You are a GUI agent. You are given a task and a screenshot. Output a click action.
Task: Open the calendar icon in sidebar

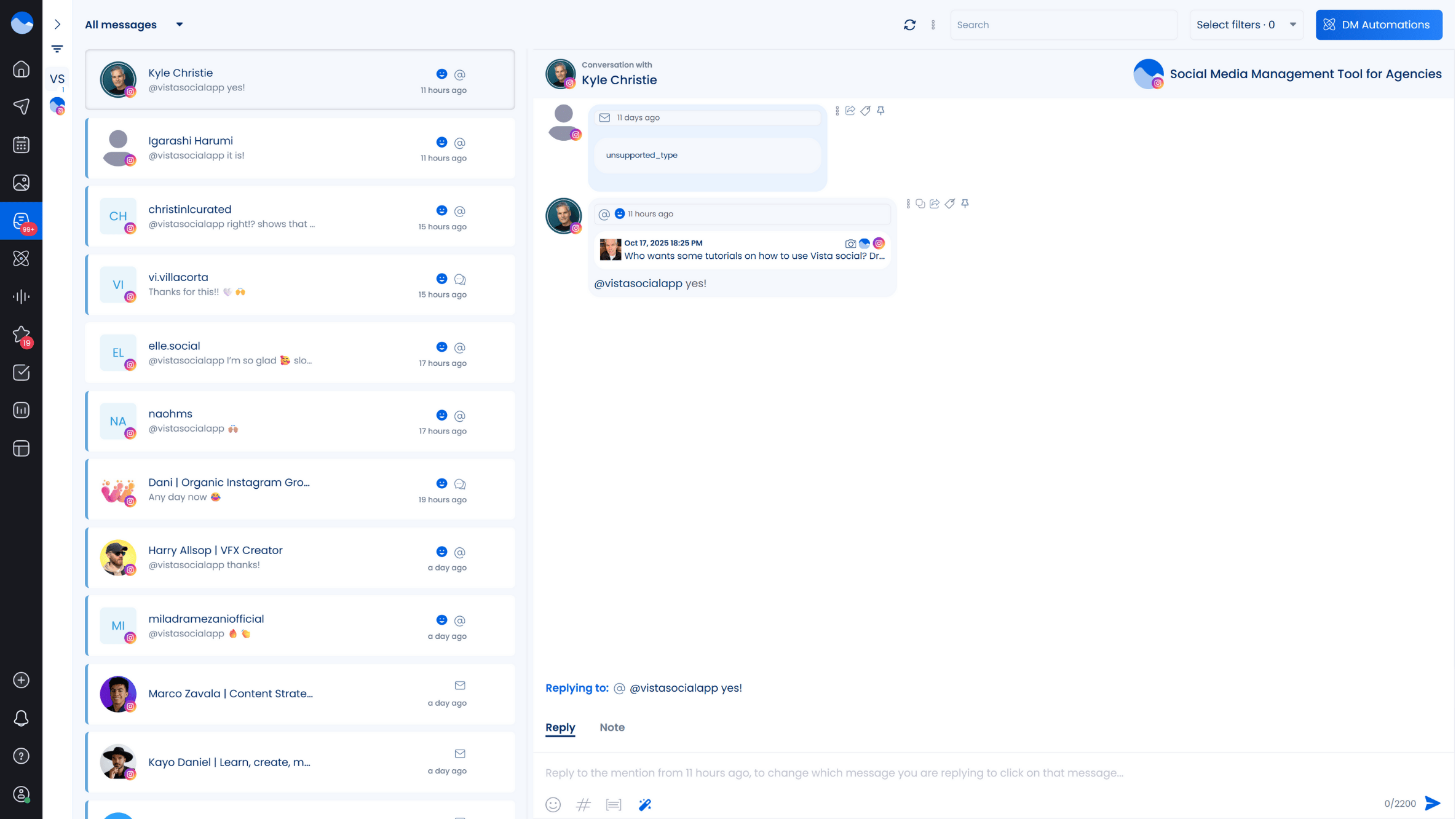21,144
